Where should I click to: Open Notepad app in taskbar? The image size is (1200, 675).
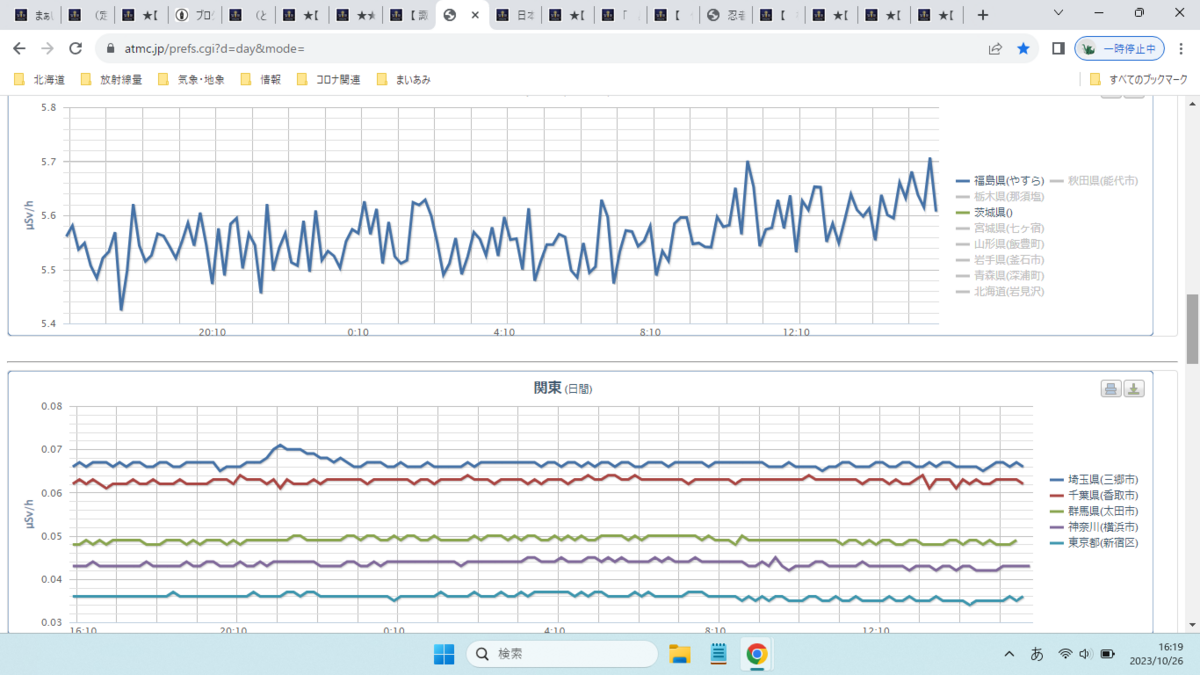tap(718, 654)
